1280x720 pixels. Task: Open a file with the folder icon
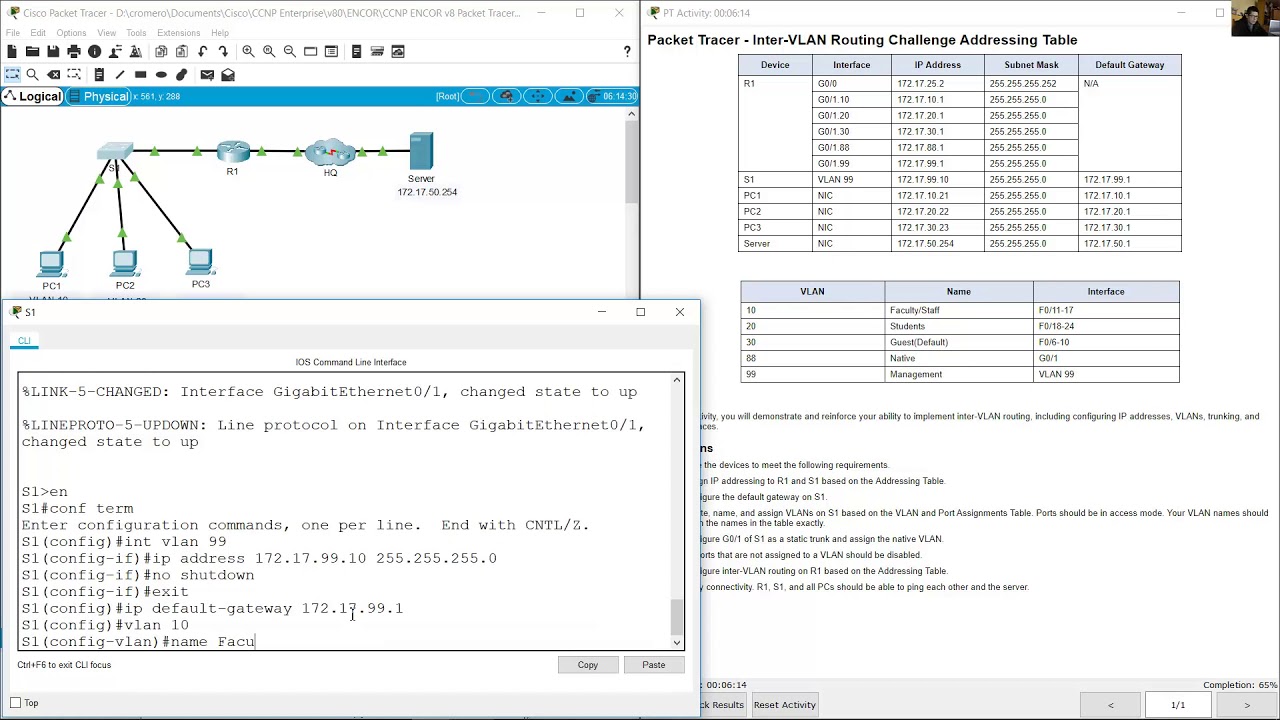[x=32, y=52]
